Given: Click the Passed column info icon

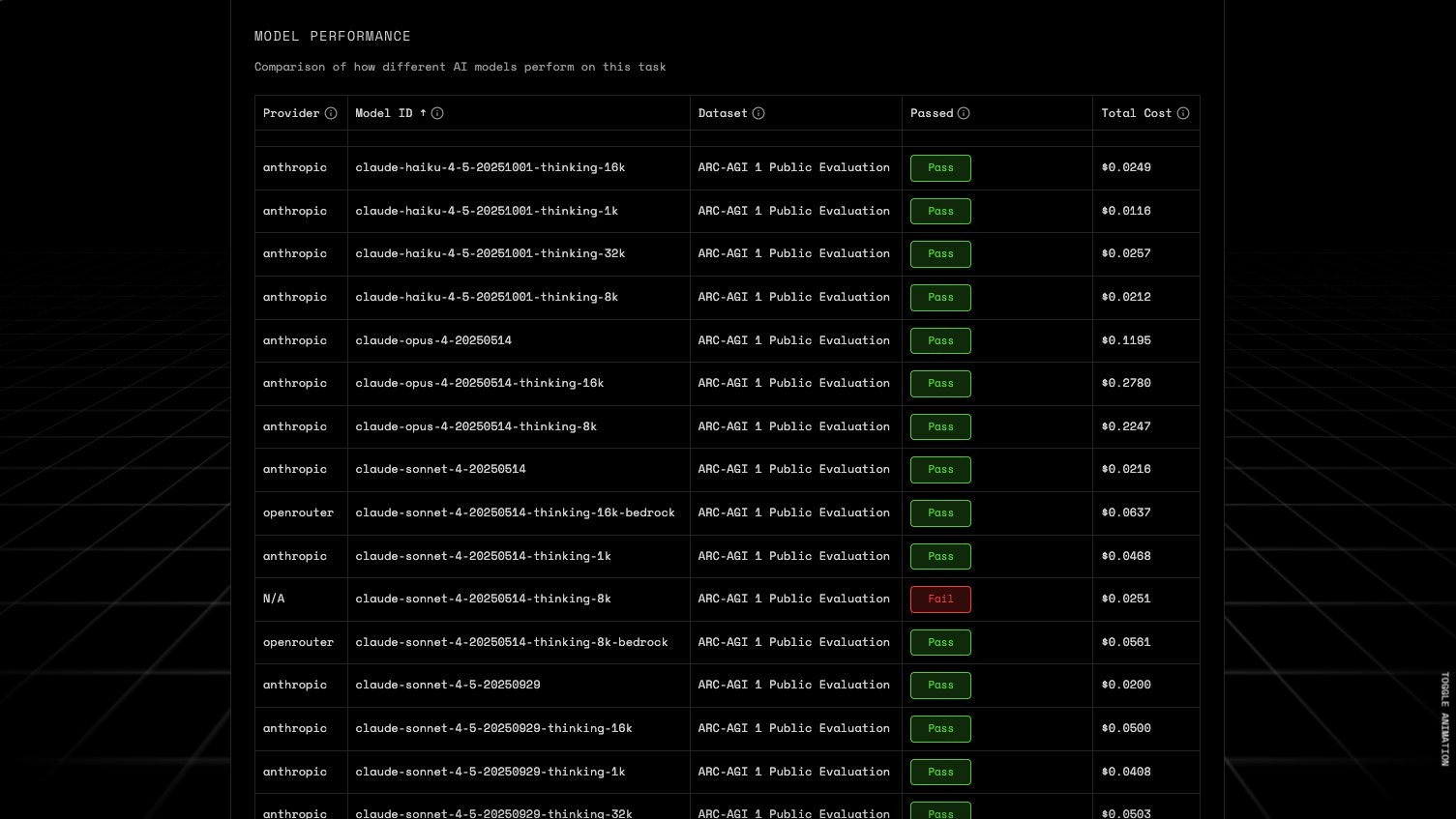Looking at the screenshot, I should pos(964,113).
